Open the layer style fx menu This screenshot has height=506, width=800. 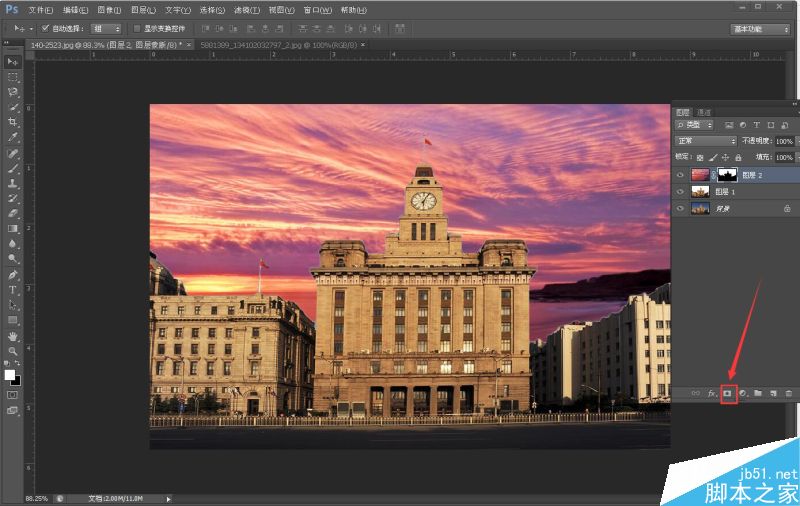coord(712,394)
